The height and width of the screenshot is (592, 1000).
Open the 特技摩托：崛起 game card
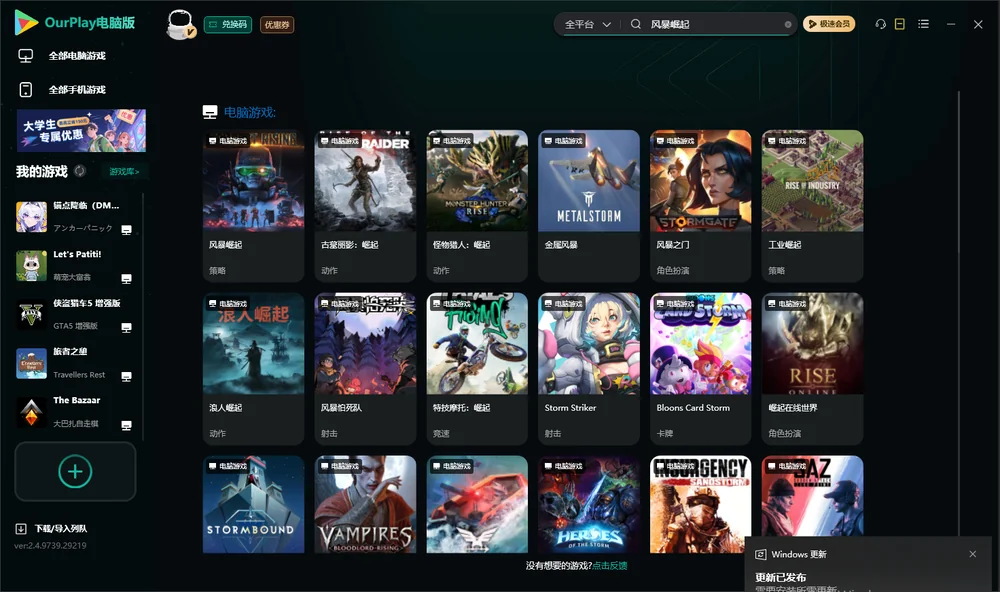point(477,368)
